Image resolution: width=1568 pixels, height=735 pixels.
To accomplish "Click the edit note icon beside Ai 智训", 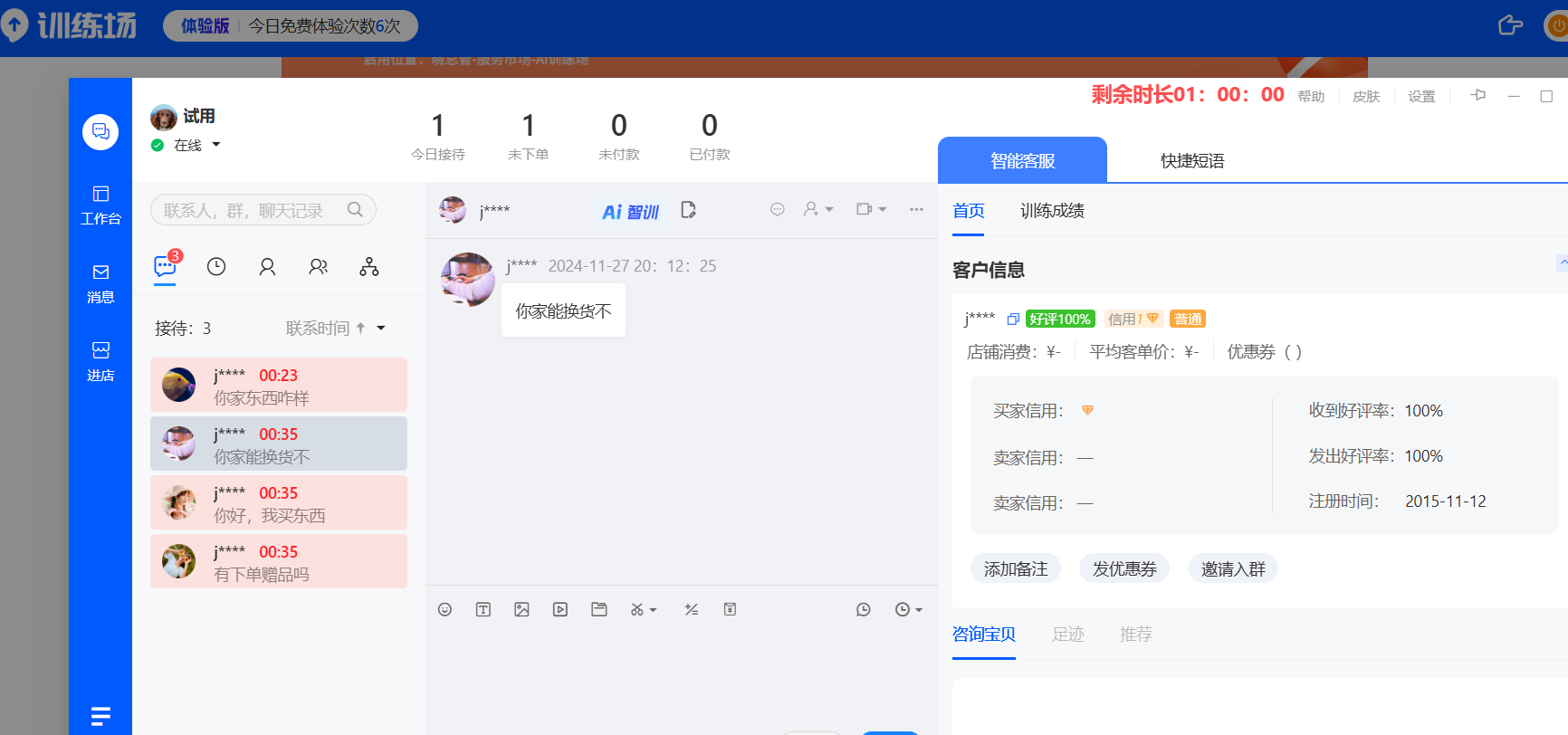I will pos(688,210).
